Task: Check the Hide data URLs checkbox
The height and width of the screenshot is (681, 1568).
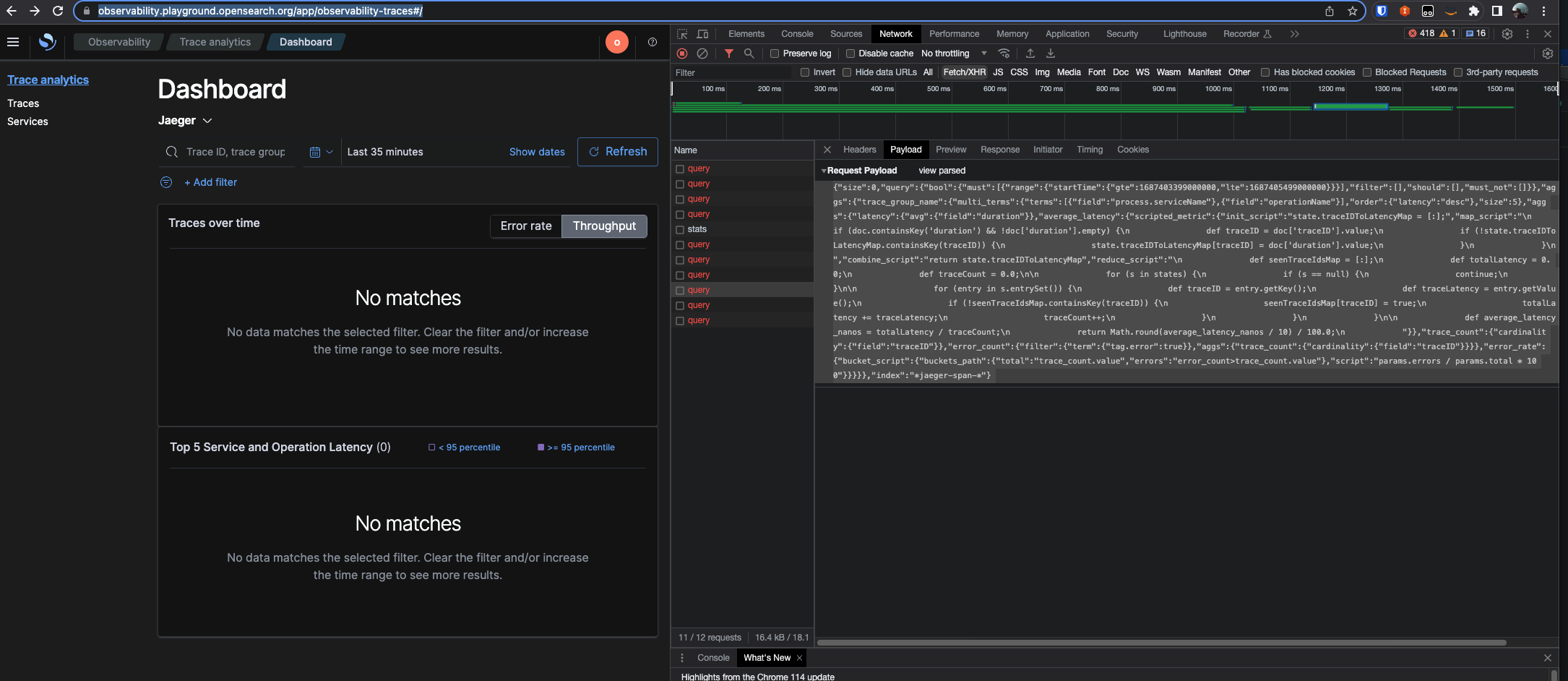Action: tap(845, 72)
